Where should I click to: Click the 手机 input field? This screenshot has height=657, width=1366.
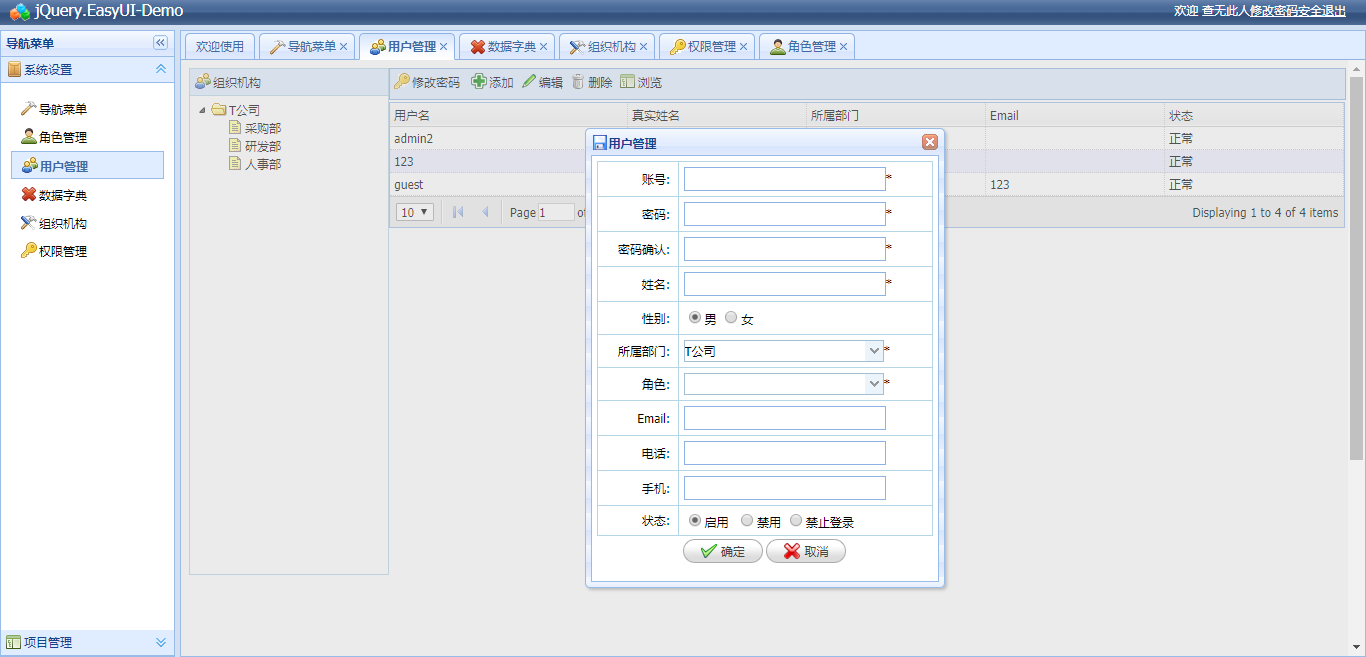tap(785, 488)
